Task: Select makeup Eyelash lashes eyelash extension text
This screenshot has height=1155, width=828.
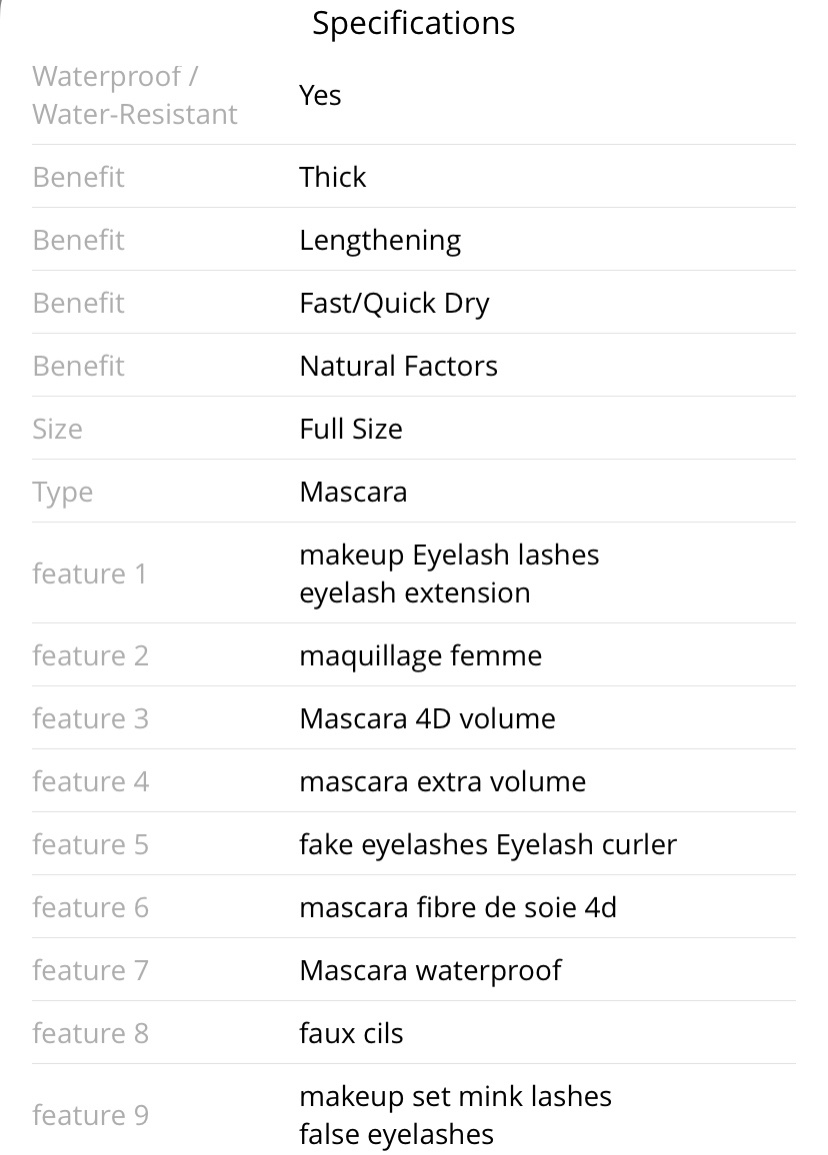Action: coord(449,574)
